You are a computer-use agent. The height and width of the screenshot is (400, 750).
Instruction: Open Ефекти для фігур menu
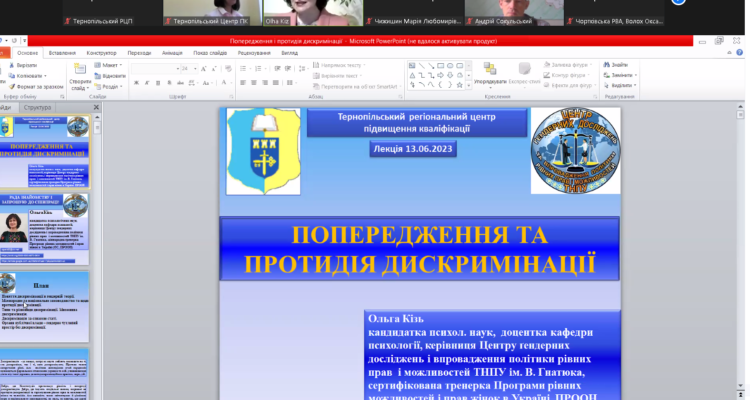click(x=570, y=86)
